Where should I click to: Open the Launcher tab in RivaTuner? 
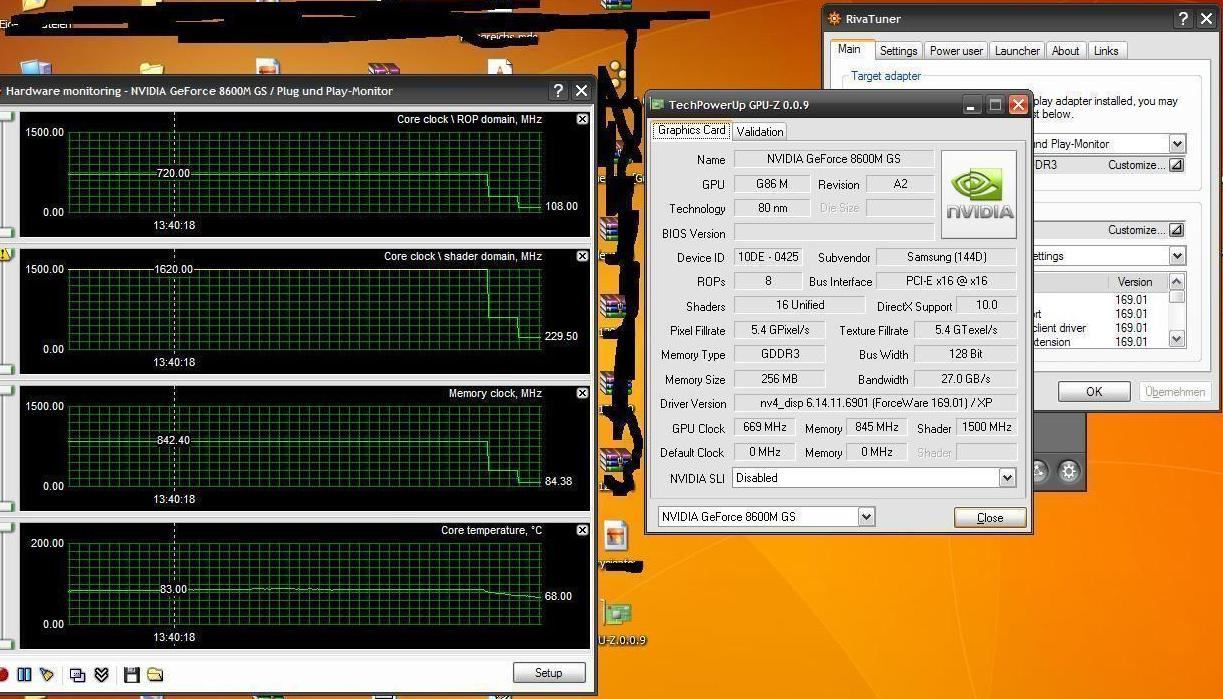1017,51
